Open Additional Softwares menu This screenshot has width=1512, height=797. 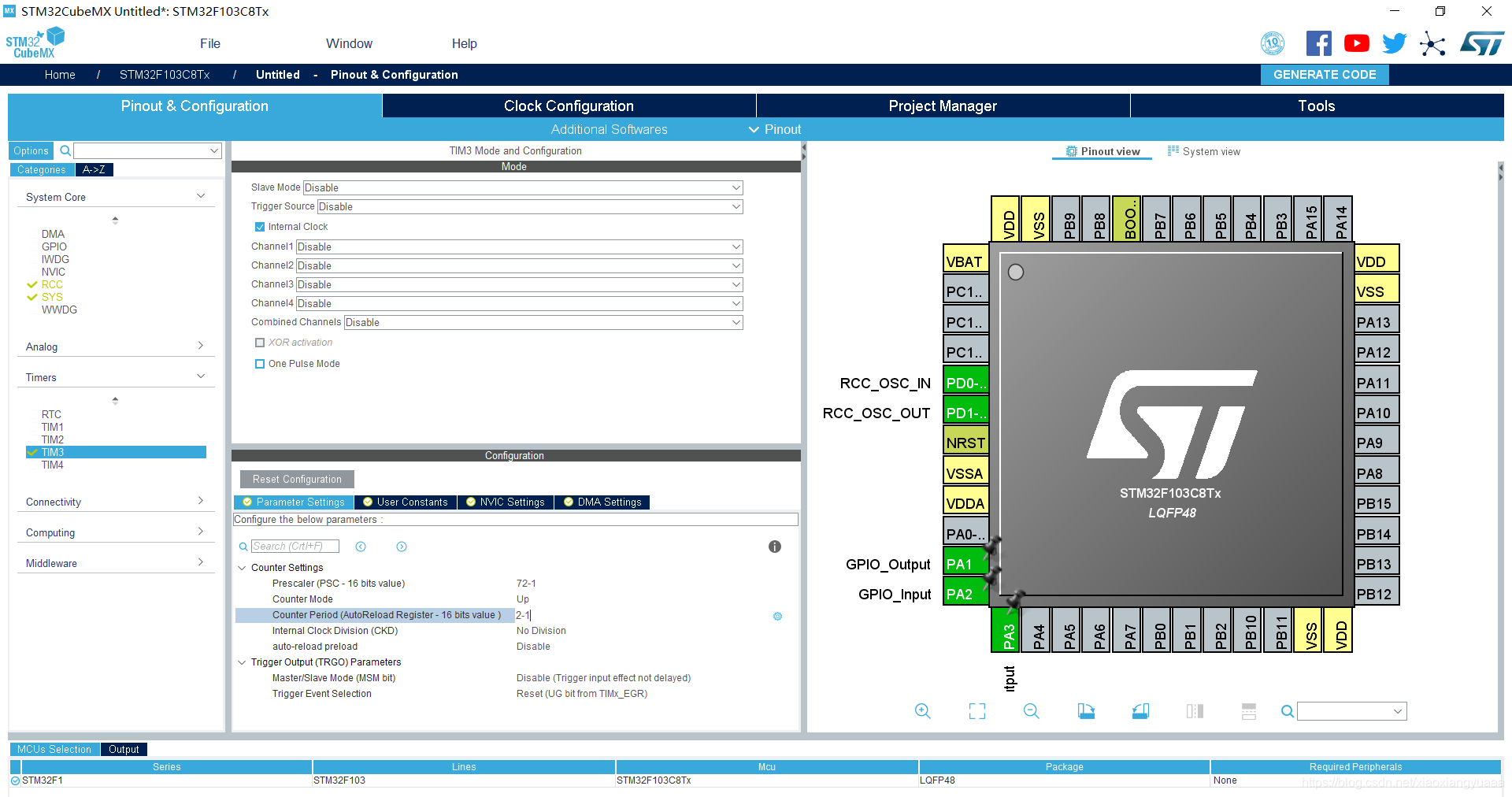pos(609,129)
